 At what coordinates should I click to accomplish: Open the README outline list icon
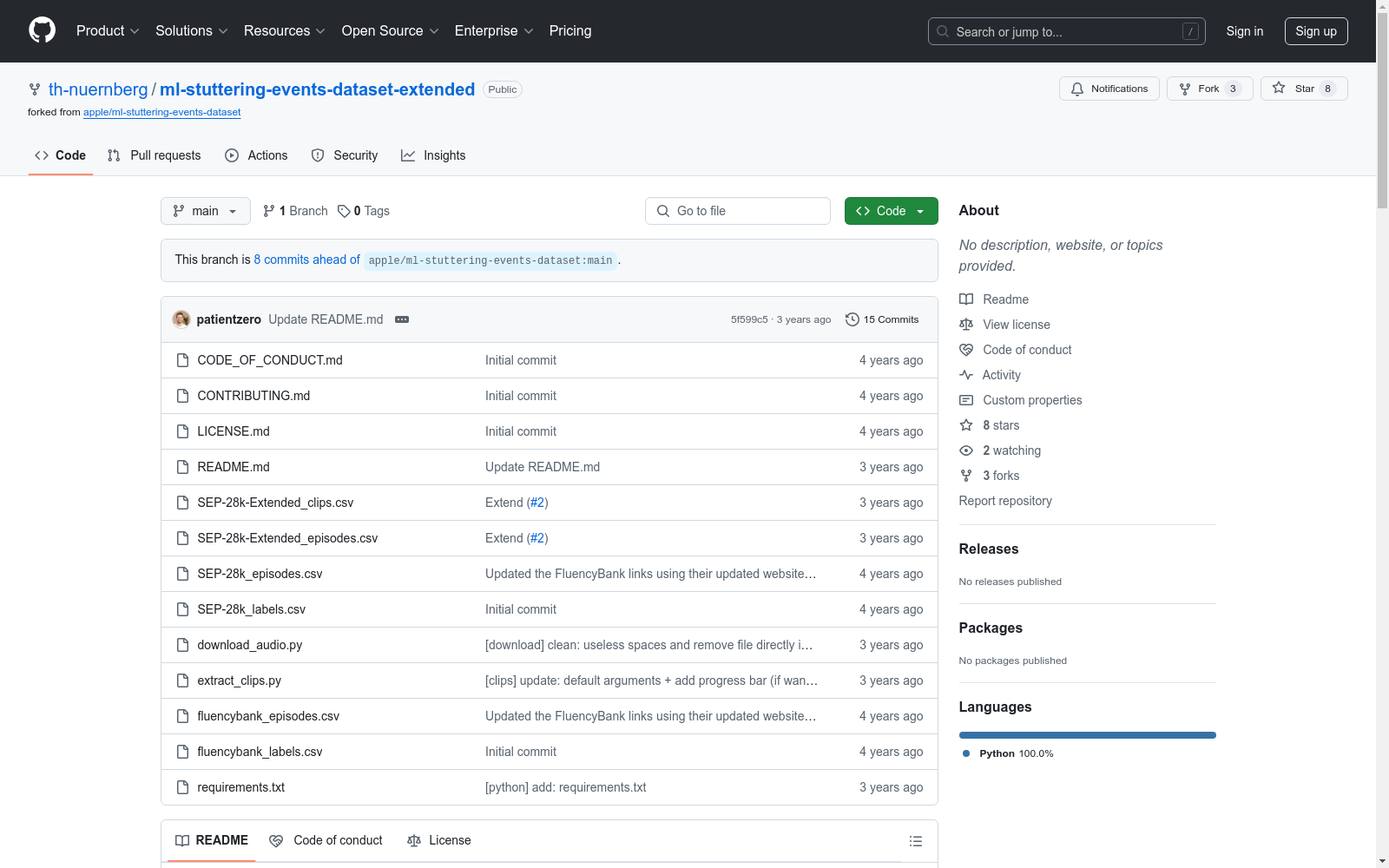(915, 841)
